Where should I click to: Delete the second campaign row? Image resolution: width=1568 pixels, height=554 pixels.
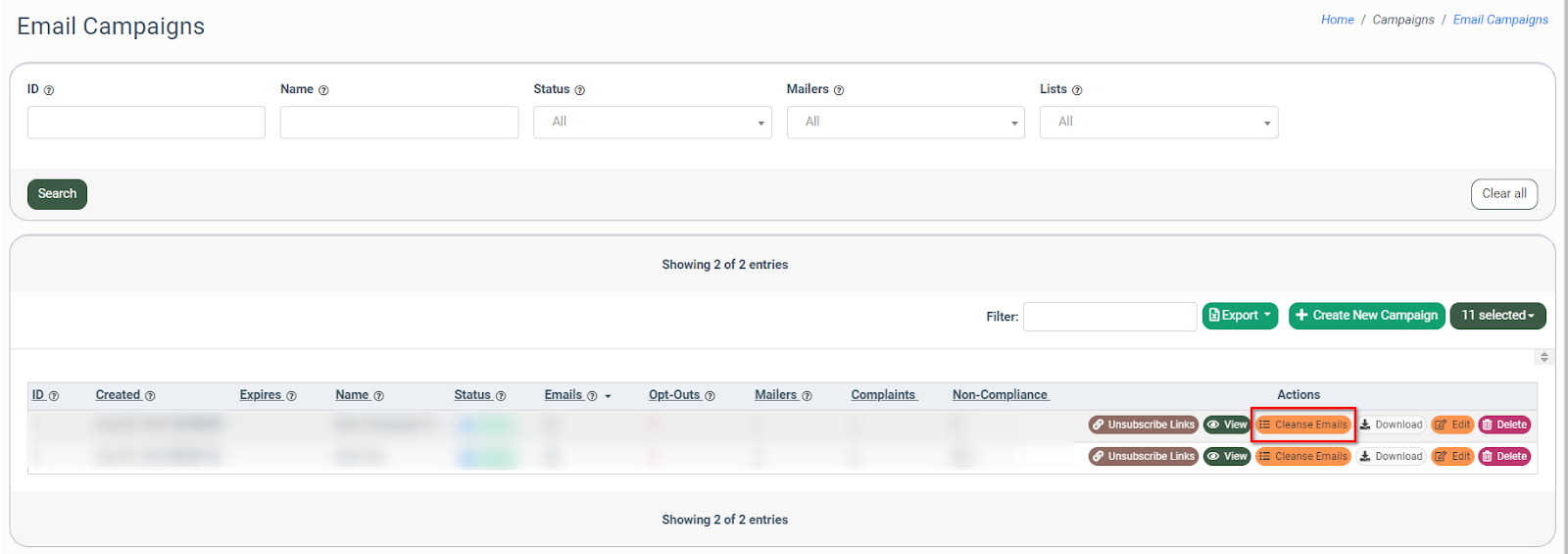click(1504, 456)
